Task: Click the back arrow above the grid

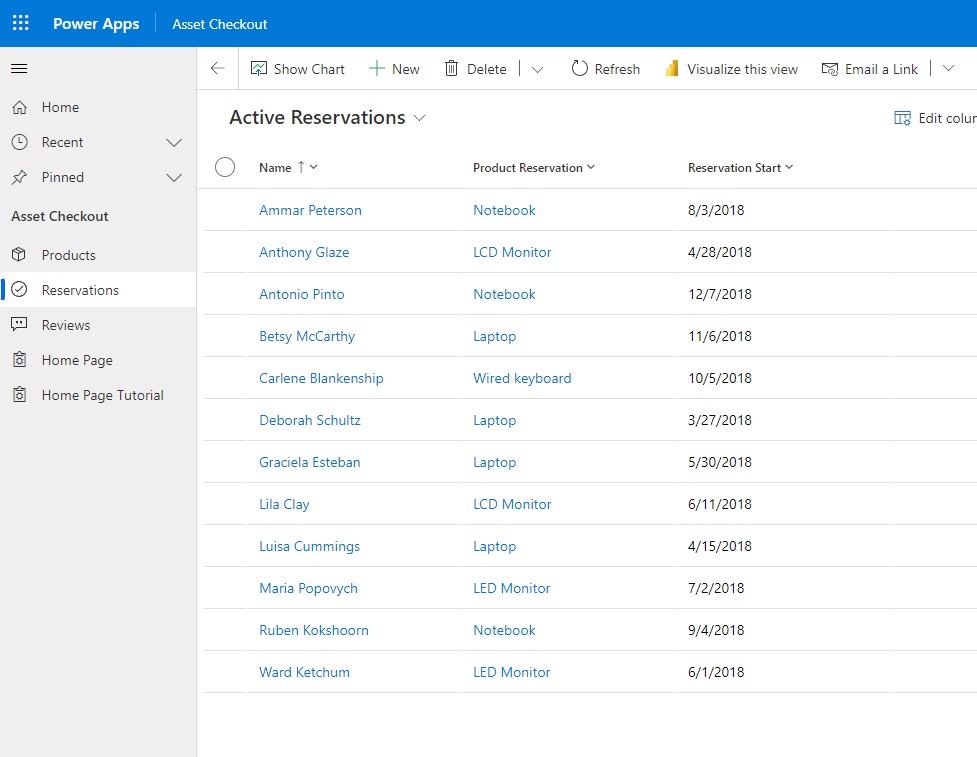Action: click(x=217, y=68)
